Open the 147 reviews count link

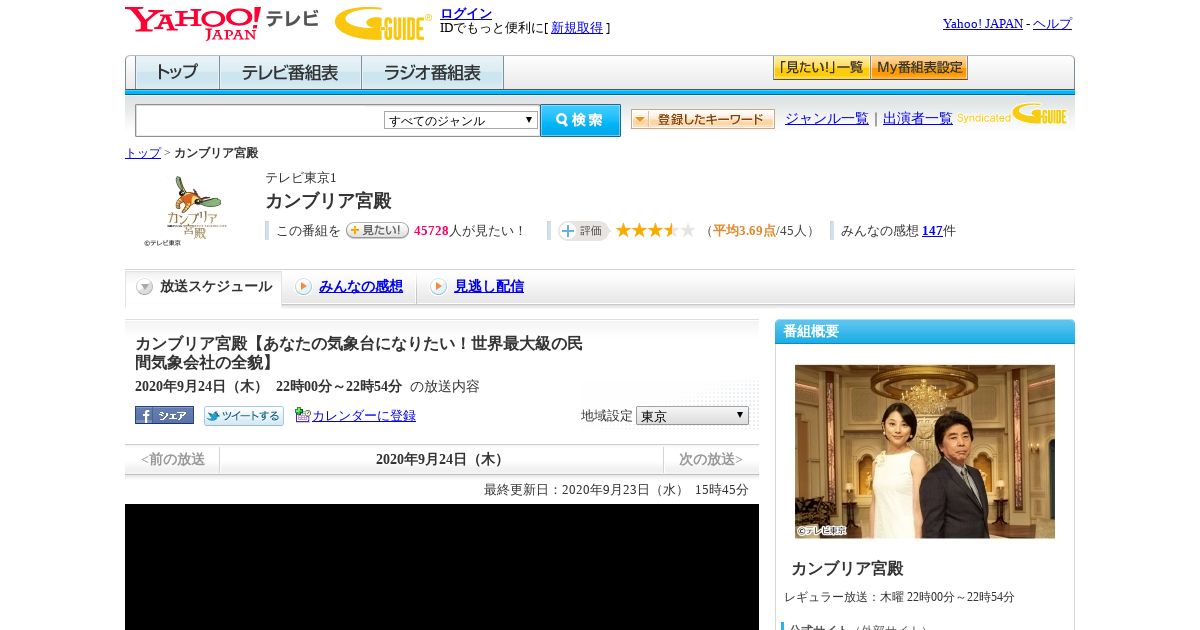click(932, 231)
